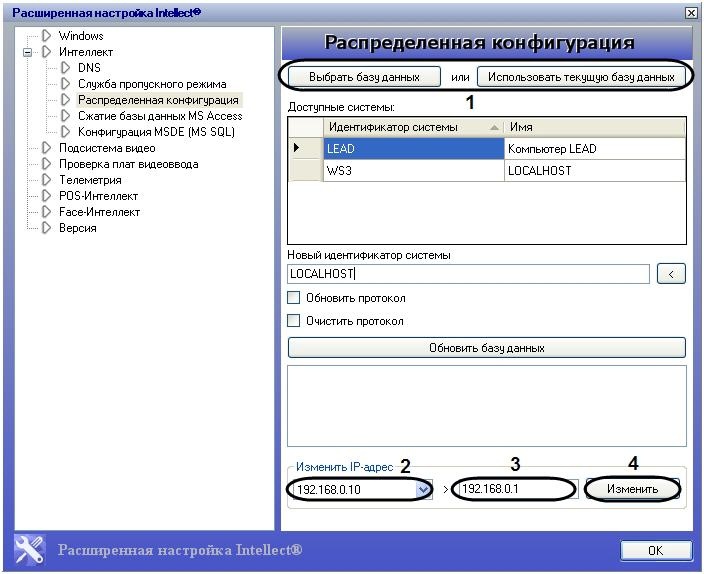This screenshot has width=704, height=574.
Task: Click row selector arrow beside LEAD
Action: pyautogui.click(x=297, y=149)
